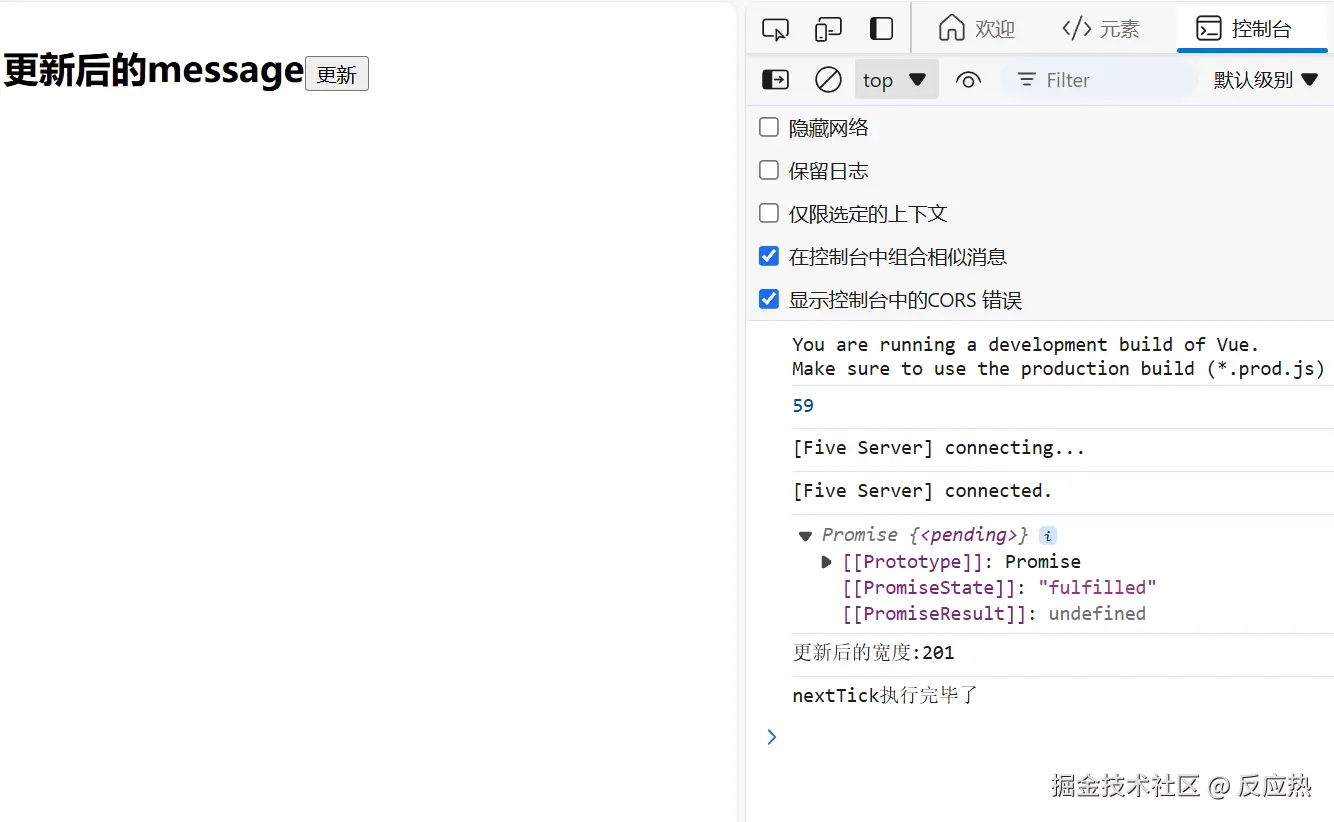This screenshot has height=822, width=1334.
Task: Open the 默认级别 log level dropdown
Action: tap(1266, 80)
